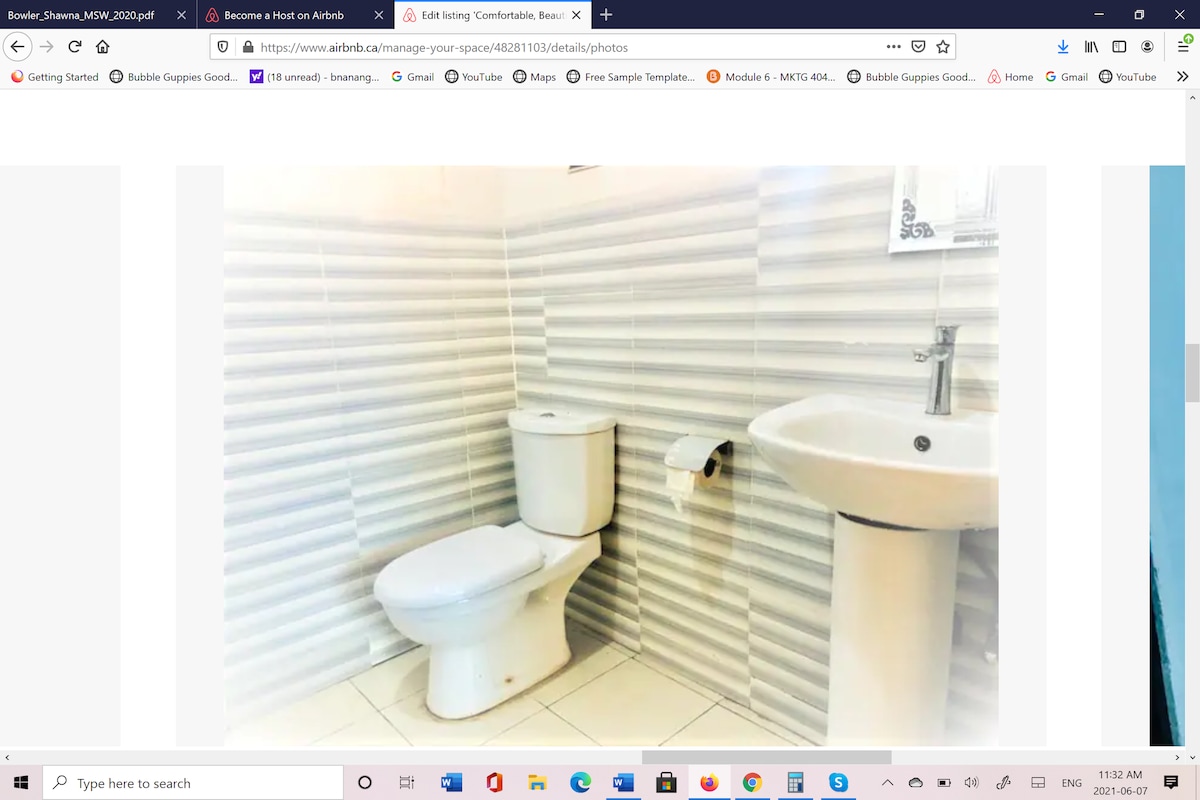Open the page actions three-dot menu
Image resolution: width=1200 pixels, height=800 pixels.
coord(893,47)
